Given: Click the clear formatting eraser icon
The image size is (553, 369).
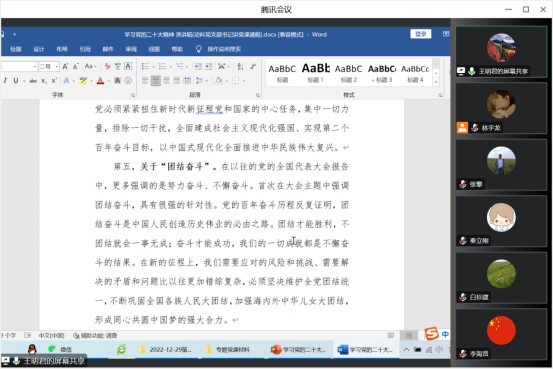Looking at the screenshot, I should pyautogui.click(x=108, y=66).
